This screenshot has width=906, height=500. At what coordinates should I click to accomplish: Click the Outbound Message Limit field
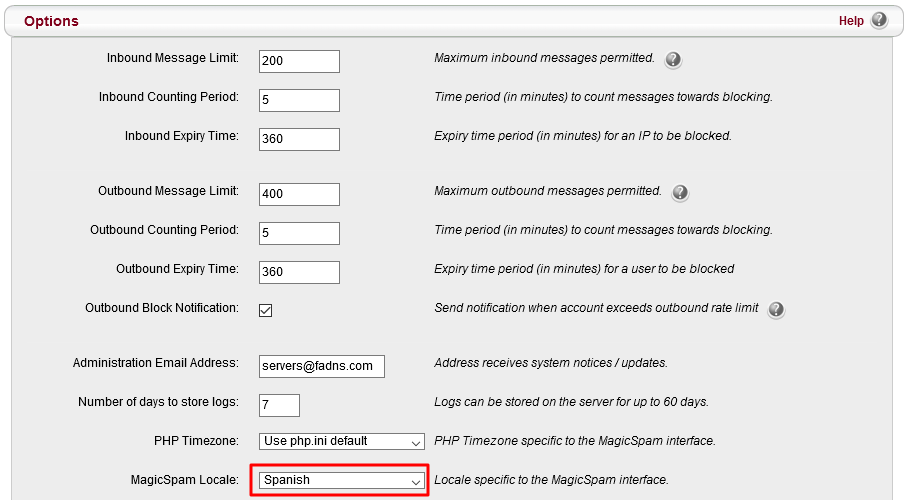pyautogui.click(x=299, y=193)
